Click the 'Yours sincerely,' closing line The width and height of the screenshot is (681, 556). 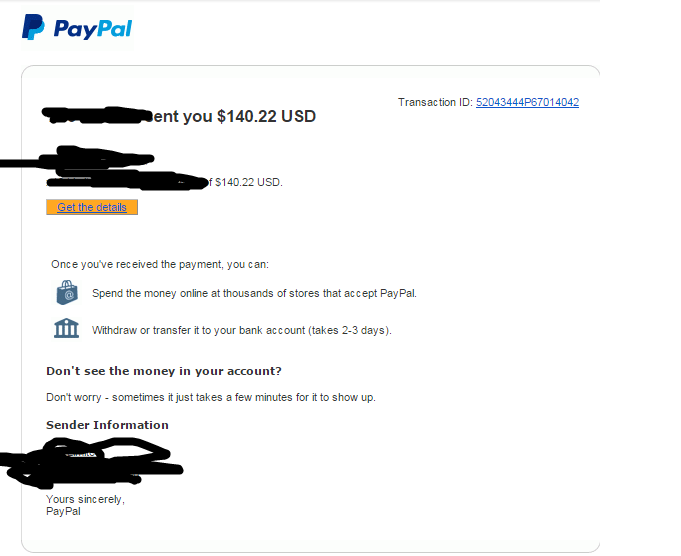click(x=85, y=499)
